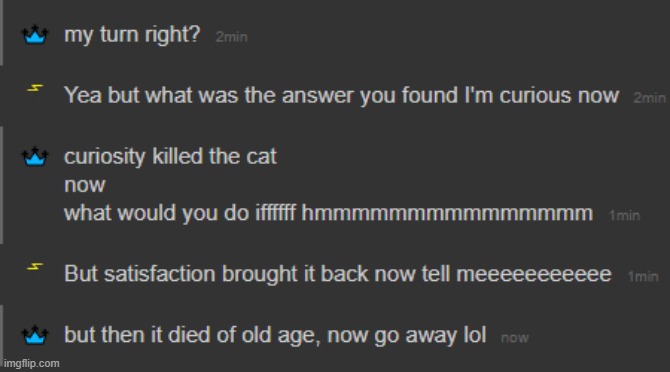Click the imgflip.com watermark link
This screenshot has width=670, height=372.
31,363
